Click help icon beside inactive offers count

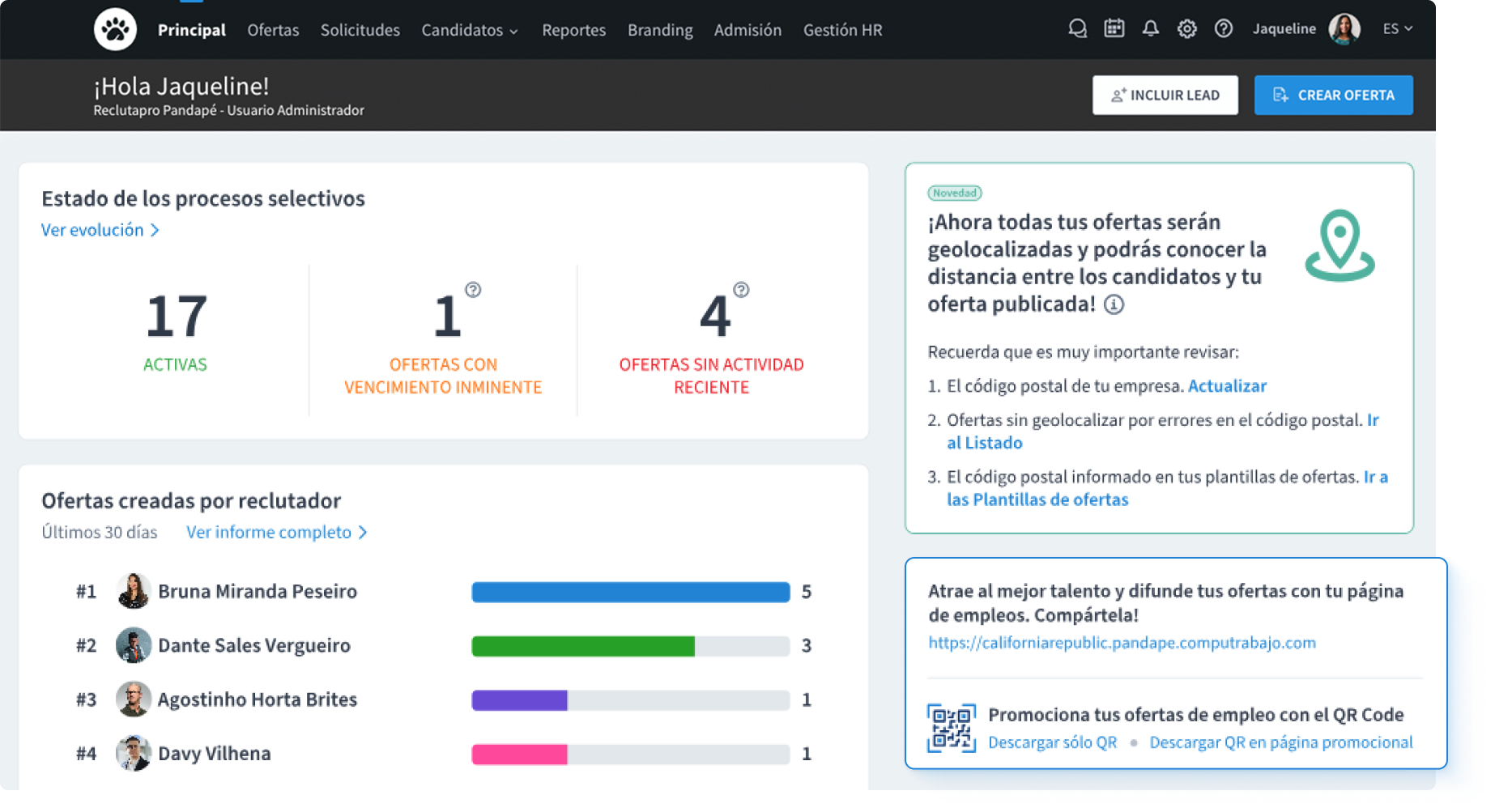[x=741, y=290]
